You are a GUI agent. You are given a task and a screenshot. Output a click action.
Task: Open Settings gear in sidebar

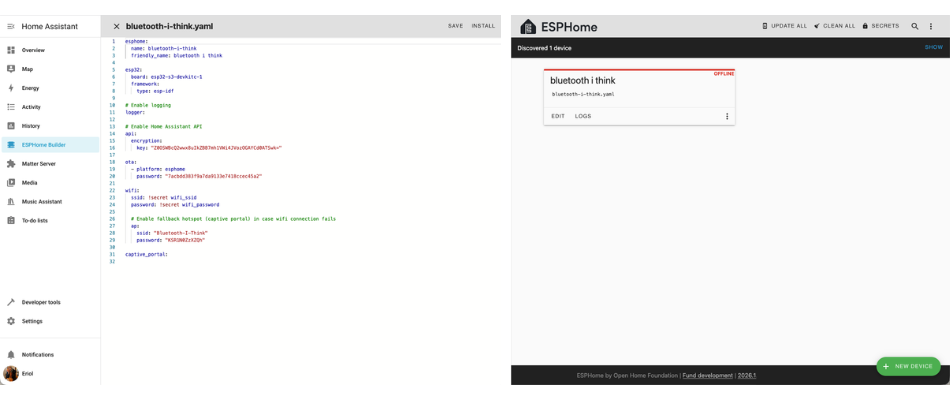point(10,321)
